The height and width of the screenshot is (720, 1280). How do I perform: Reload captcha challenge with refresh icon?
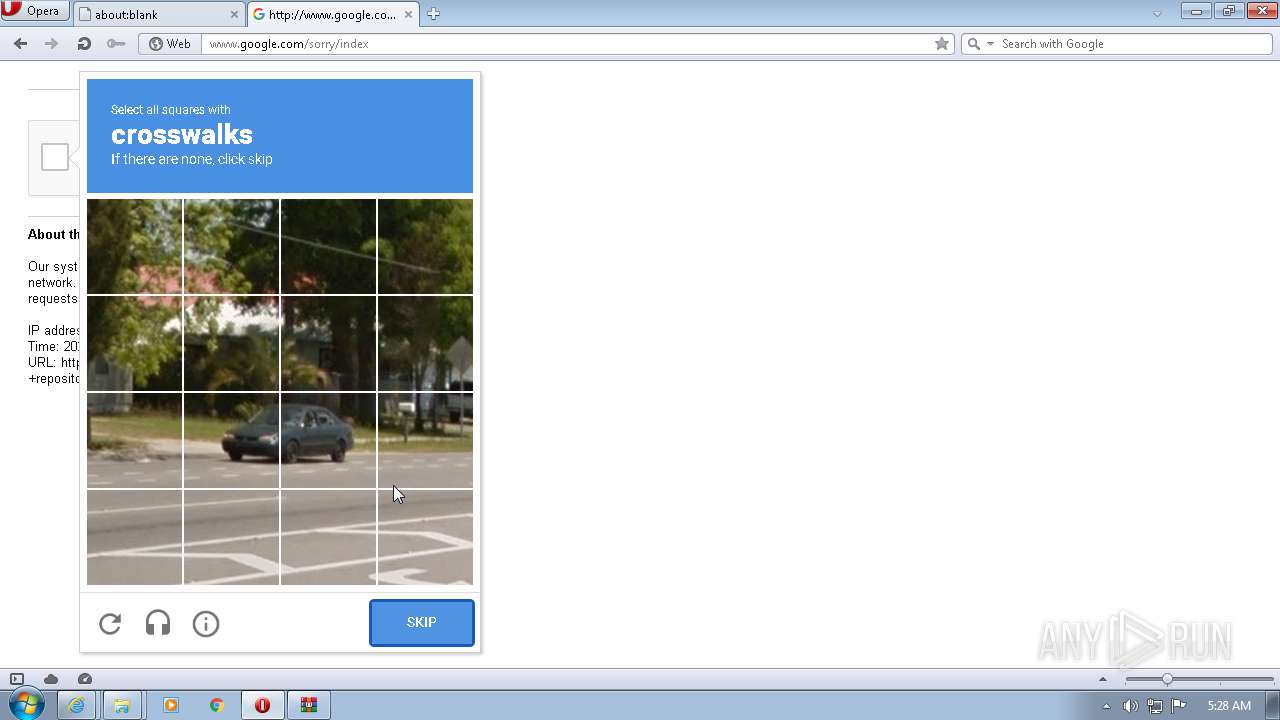coord(110,624)
